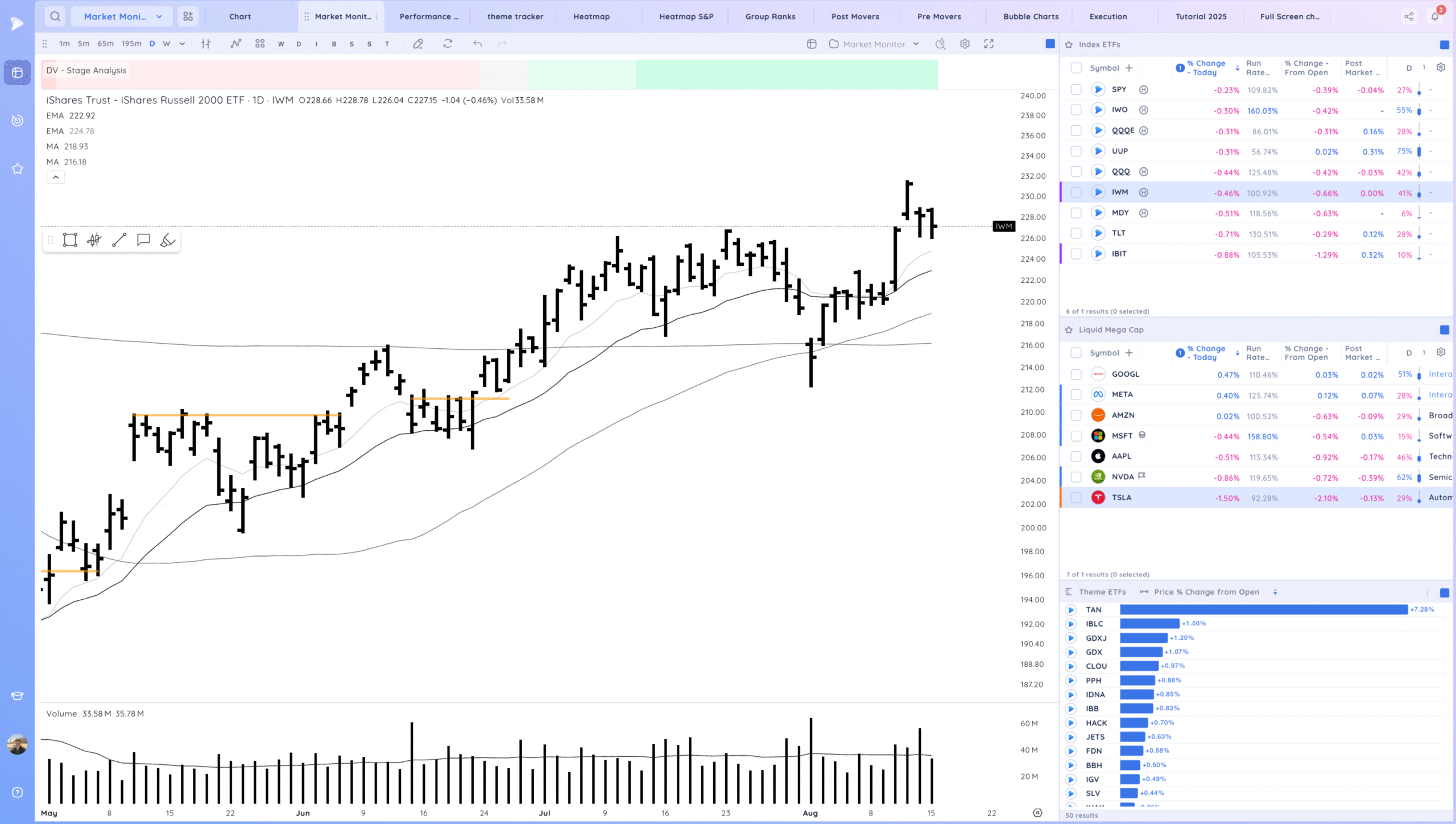This screenshot has height=824, width=1456.
Task: Switch to the Heatmap S&P tab
Action: coord(686,17)
